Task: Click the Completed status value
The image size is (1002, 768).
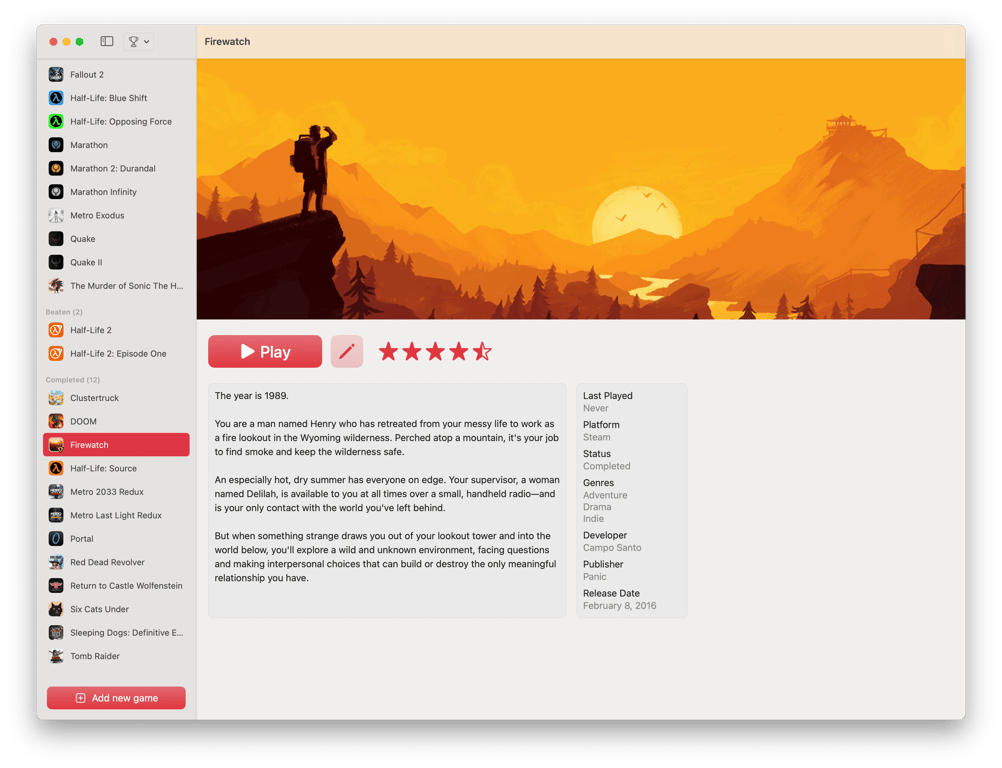Action: (606, 466)
